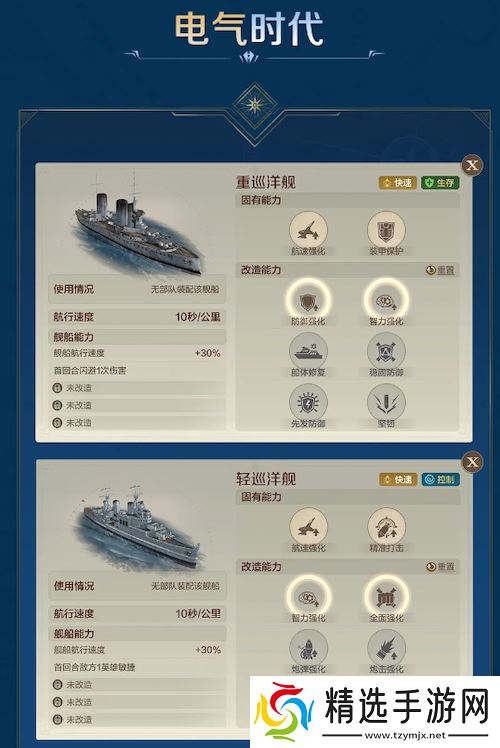Tap the blue 控制 tag

pyautogui.click(x=440, y=479)
